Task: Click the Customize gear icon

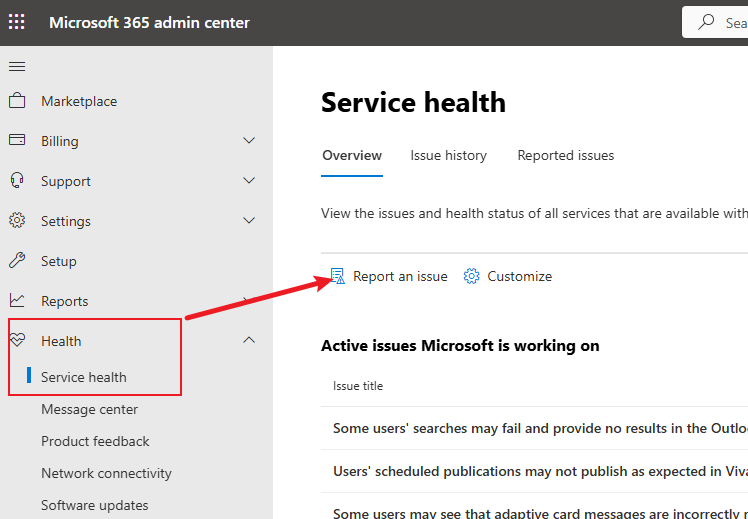Action: [x=471, y=276]
